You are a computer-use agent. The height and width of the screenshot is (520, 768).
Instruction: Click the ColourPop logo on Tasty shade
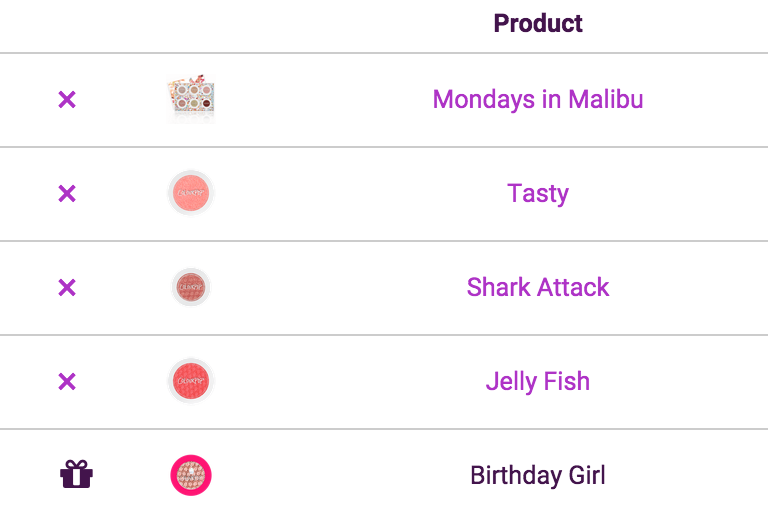pyautogui.click(x=191, y=192)
